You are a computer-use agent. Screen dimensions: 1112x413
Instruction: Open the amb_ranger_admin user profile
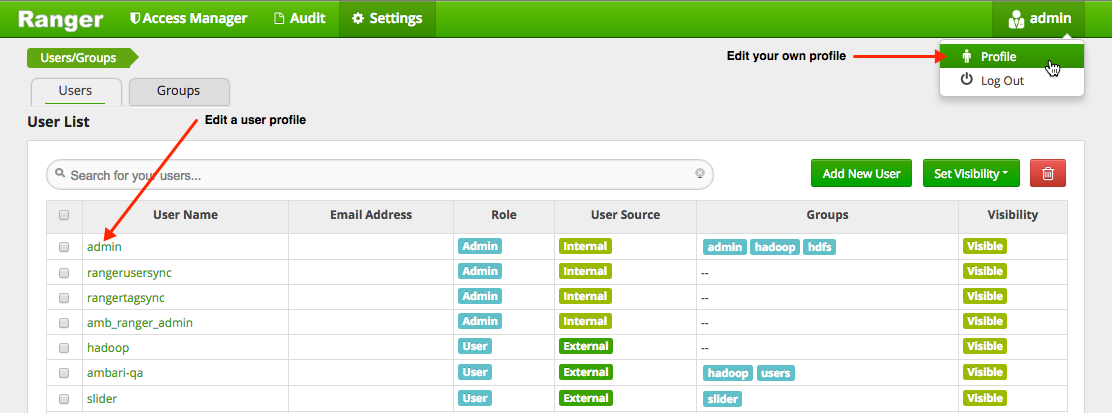coord(139,322)
